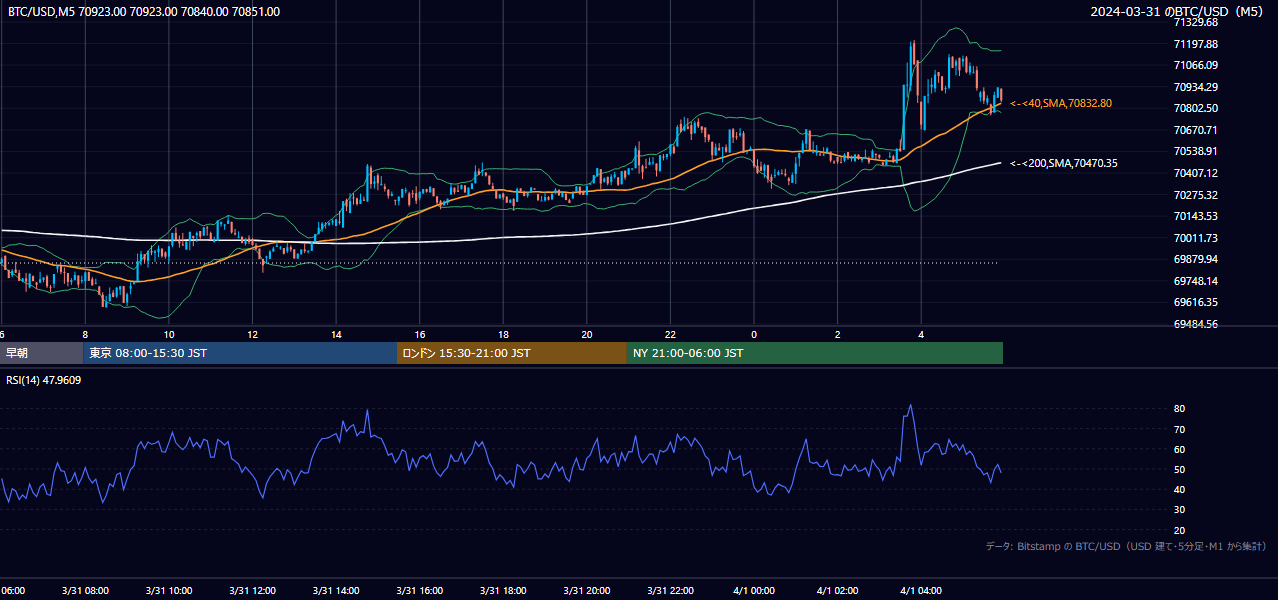Click the Bitstamp data source note

click(1126, 546)
